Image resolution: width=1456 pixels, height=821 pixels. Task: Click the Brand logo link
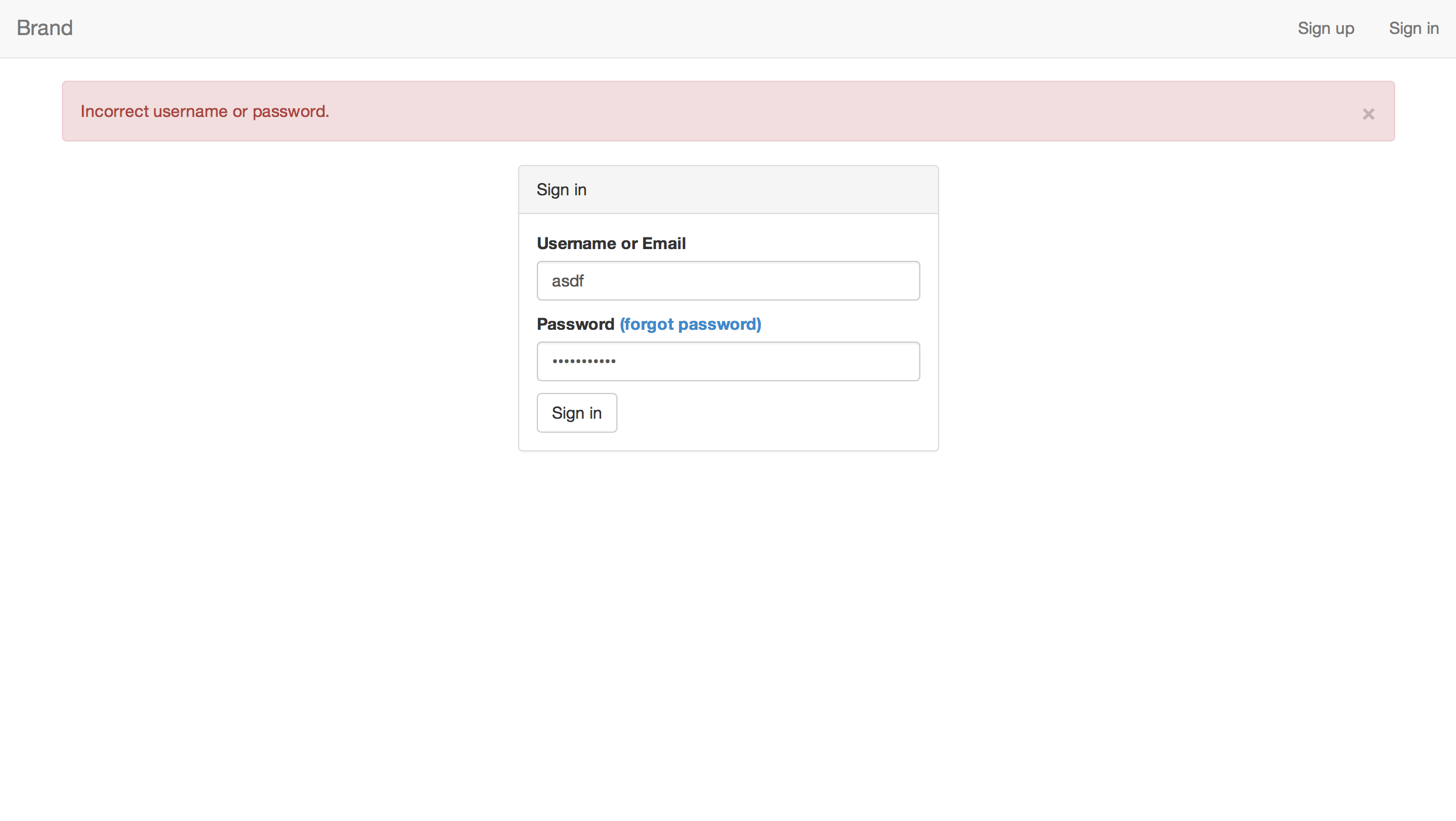pos(44,28)
